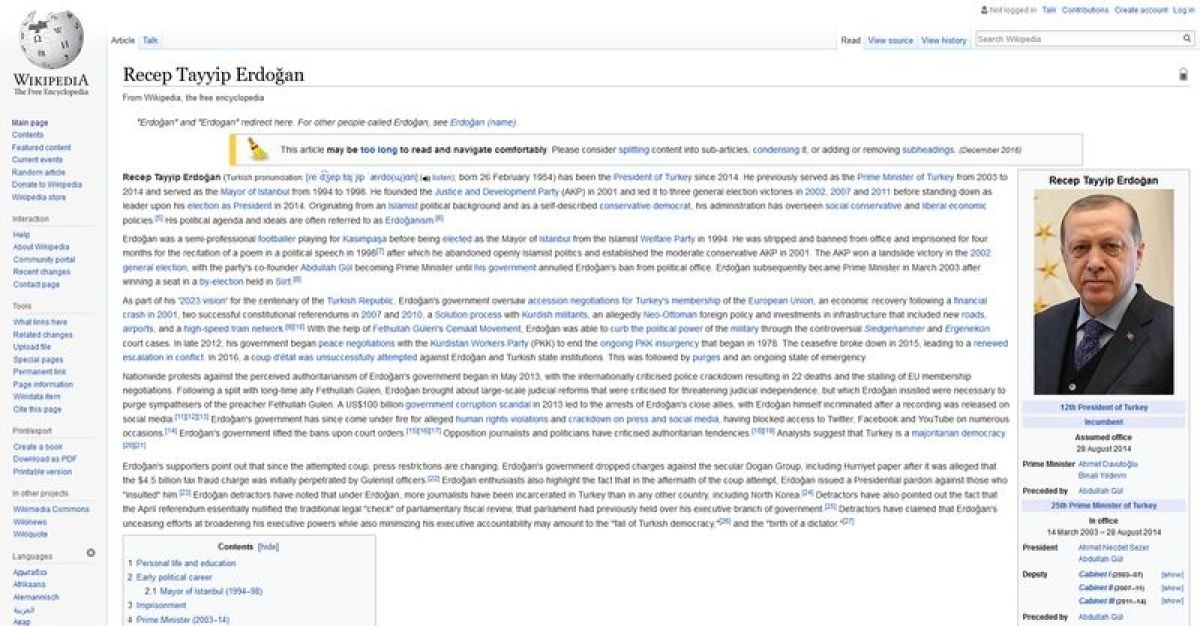Click the speaker listen pronunciation icon

426,177
